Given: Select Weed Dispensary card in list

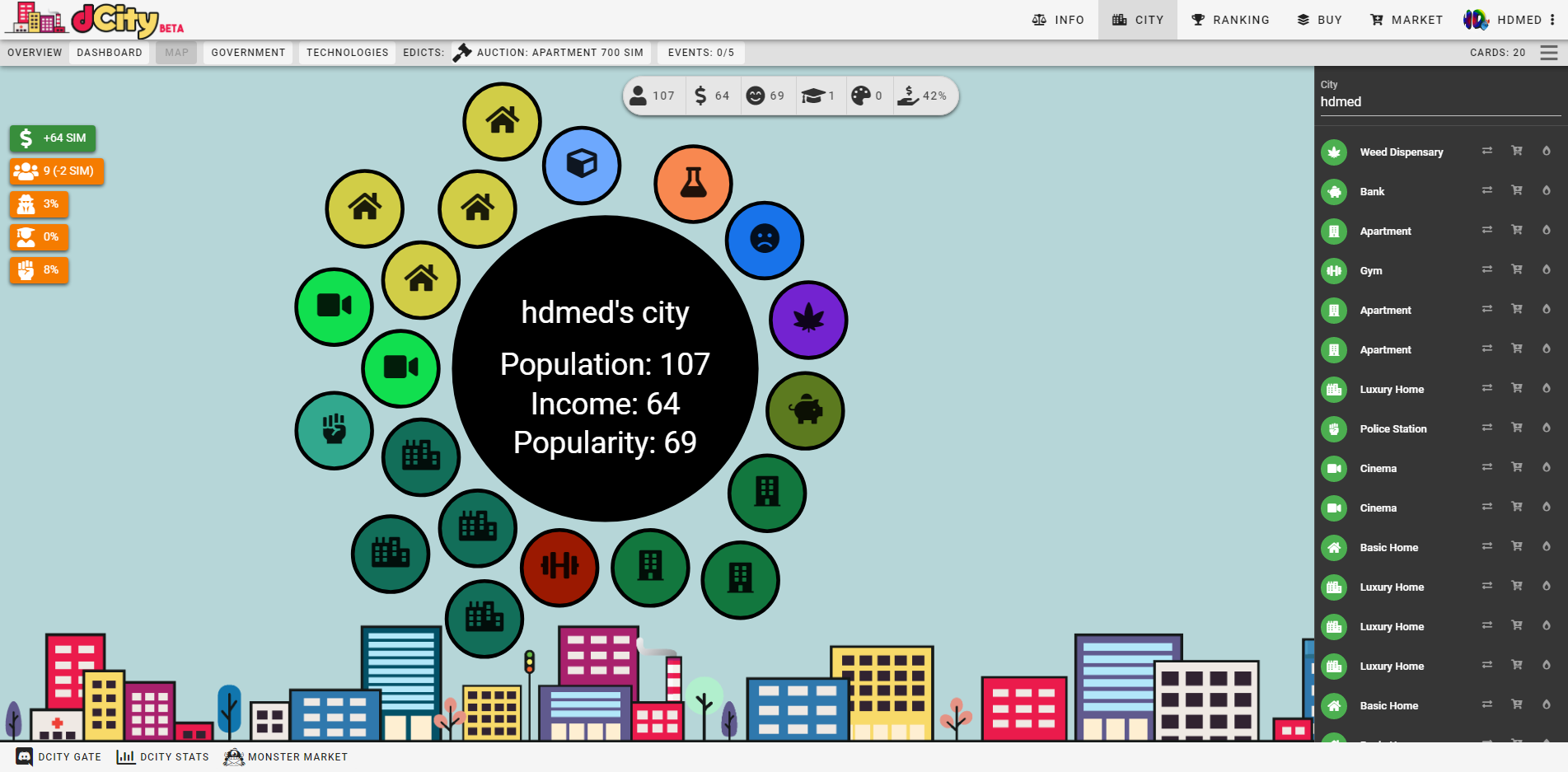Looking at the screenshot, I should tap(1401, 152).
